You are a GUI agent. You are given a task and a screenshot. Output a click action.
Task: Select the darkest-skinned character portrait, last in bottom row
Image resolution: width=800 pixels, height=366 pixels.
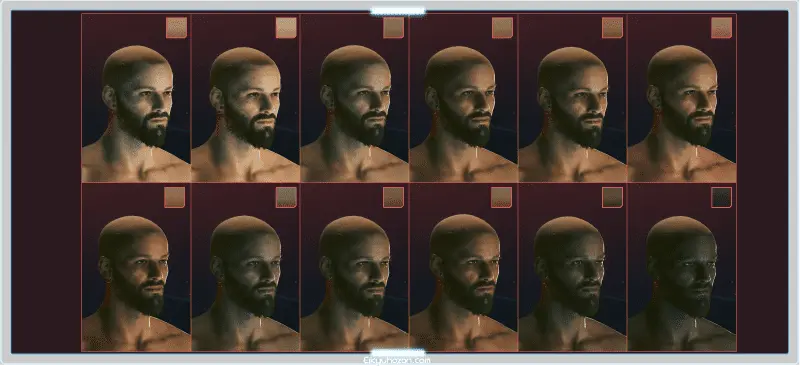682,267
